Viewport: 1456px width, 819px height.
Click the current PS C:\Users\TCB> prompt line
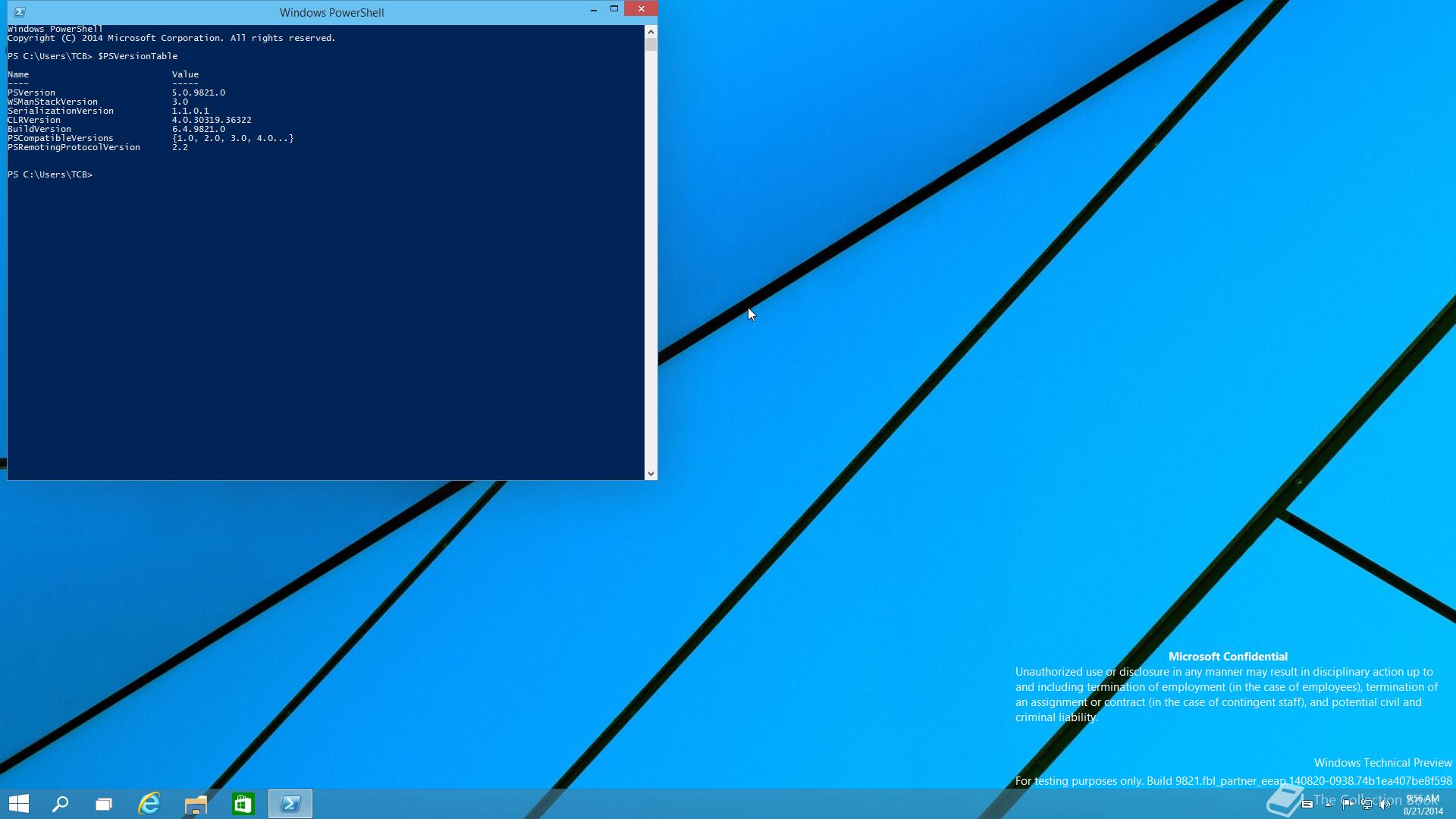[x=50, y=174]
